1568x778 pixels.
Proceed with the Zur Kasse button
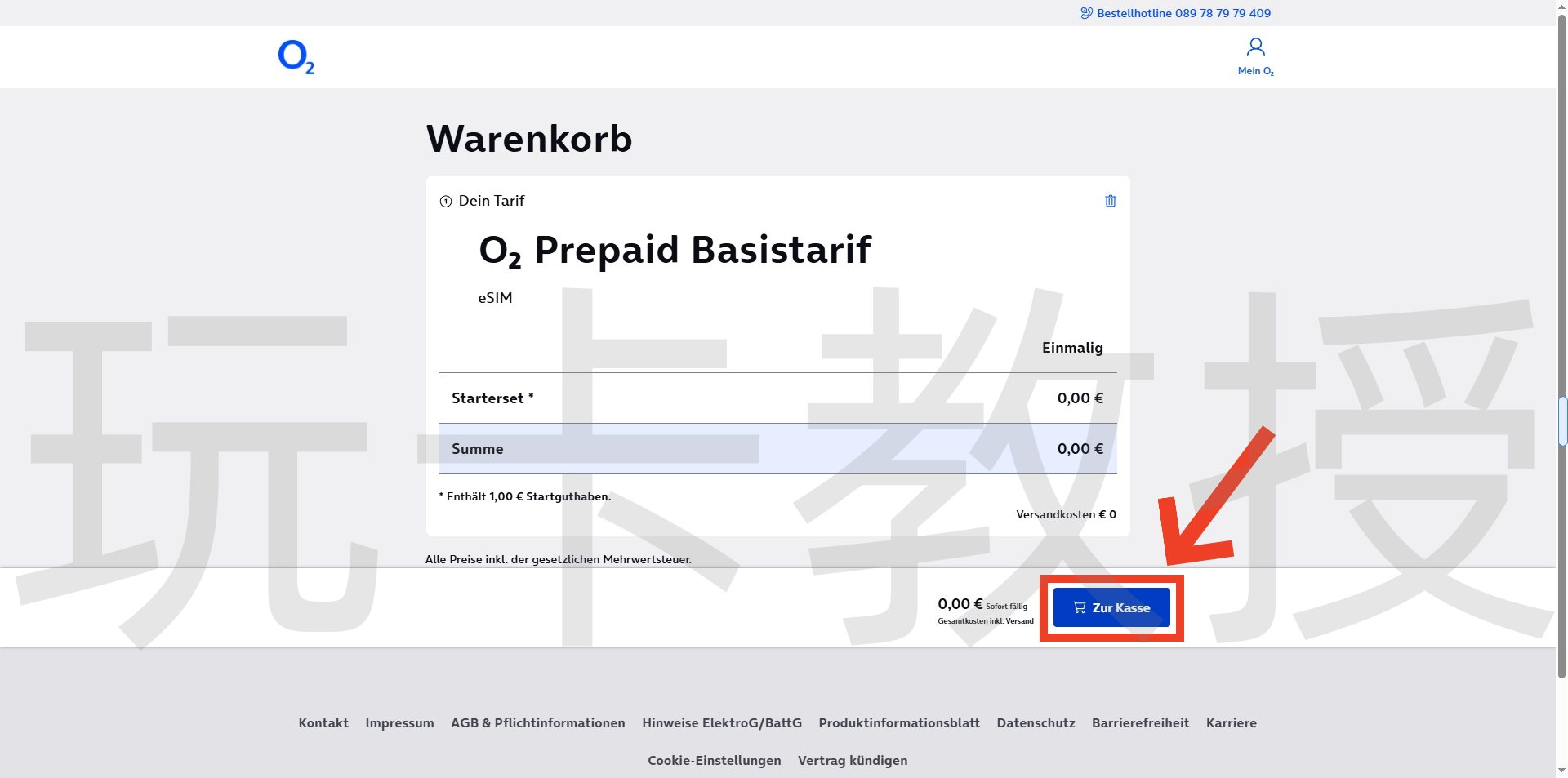(1111, 607)
